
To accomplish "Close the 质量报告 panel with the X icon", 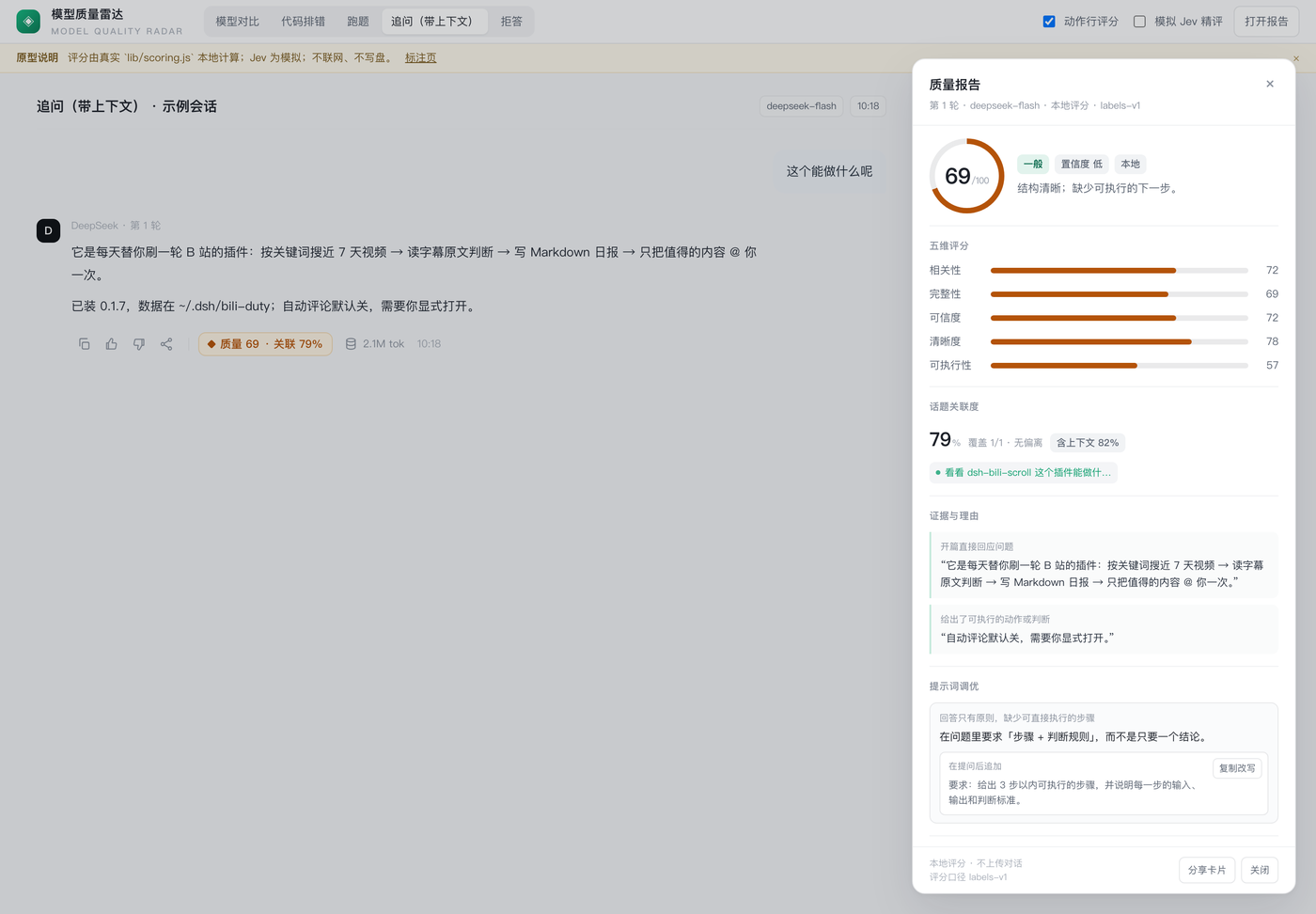I will pos(1270,84).
